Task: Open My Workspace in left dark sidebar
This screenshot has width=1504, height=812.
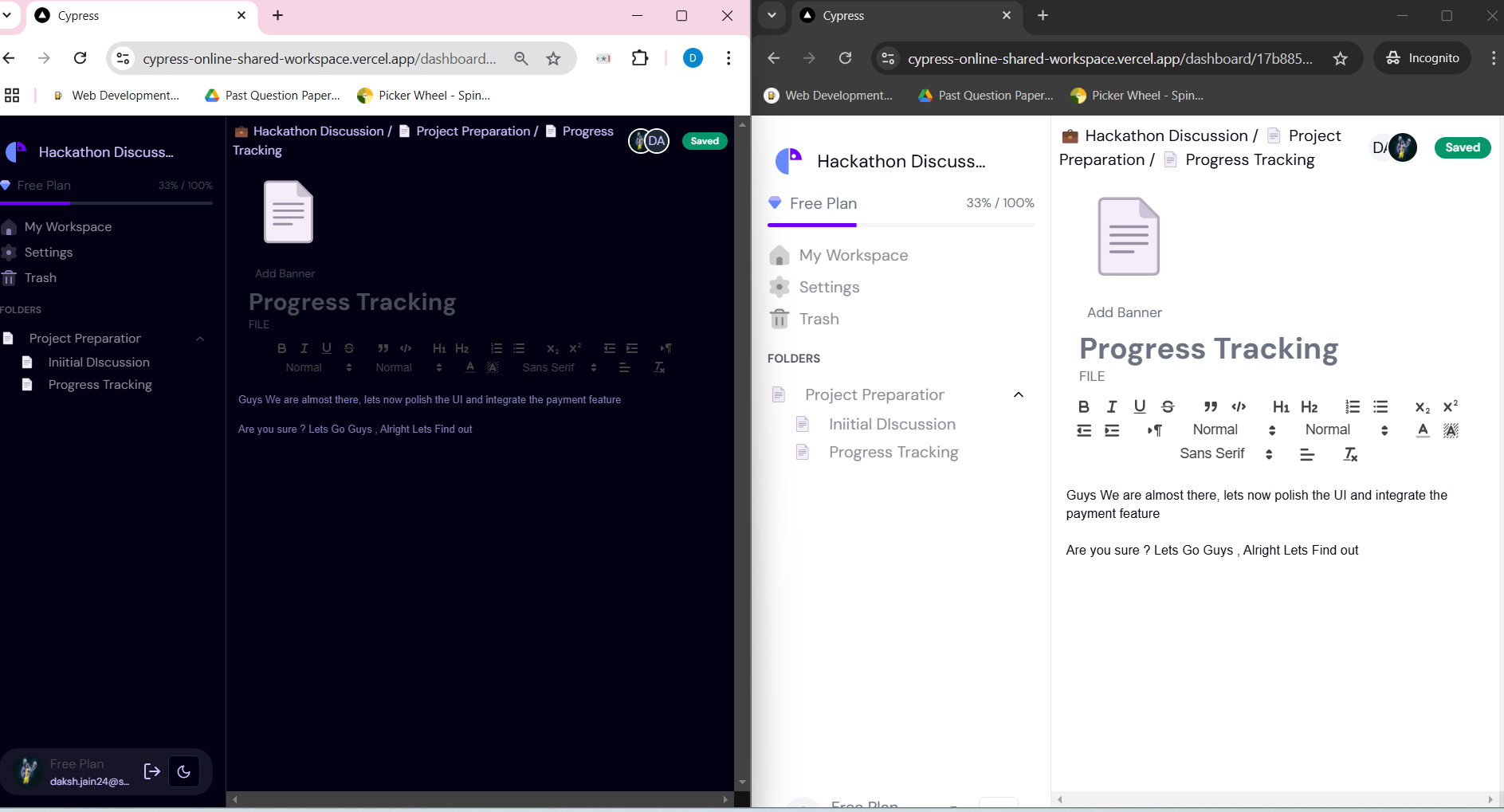Action: 57,227
